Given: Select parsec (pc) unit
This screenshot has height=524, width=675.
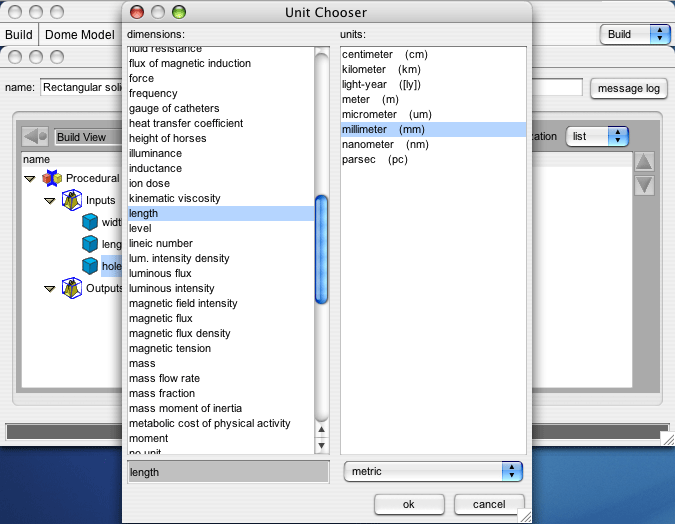Looking at the screenshot, I should (x=433, y=160).
